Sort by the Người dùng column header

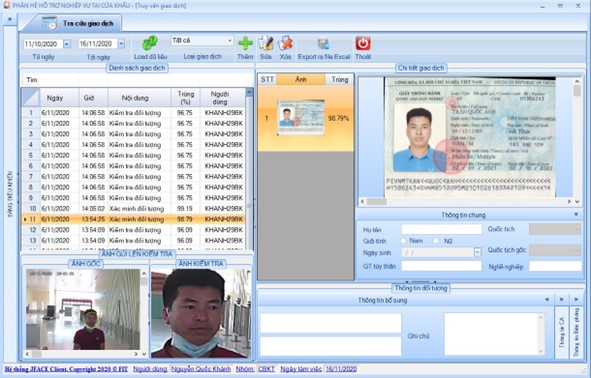[x=220, y=98]
